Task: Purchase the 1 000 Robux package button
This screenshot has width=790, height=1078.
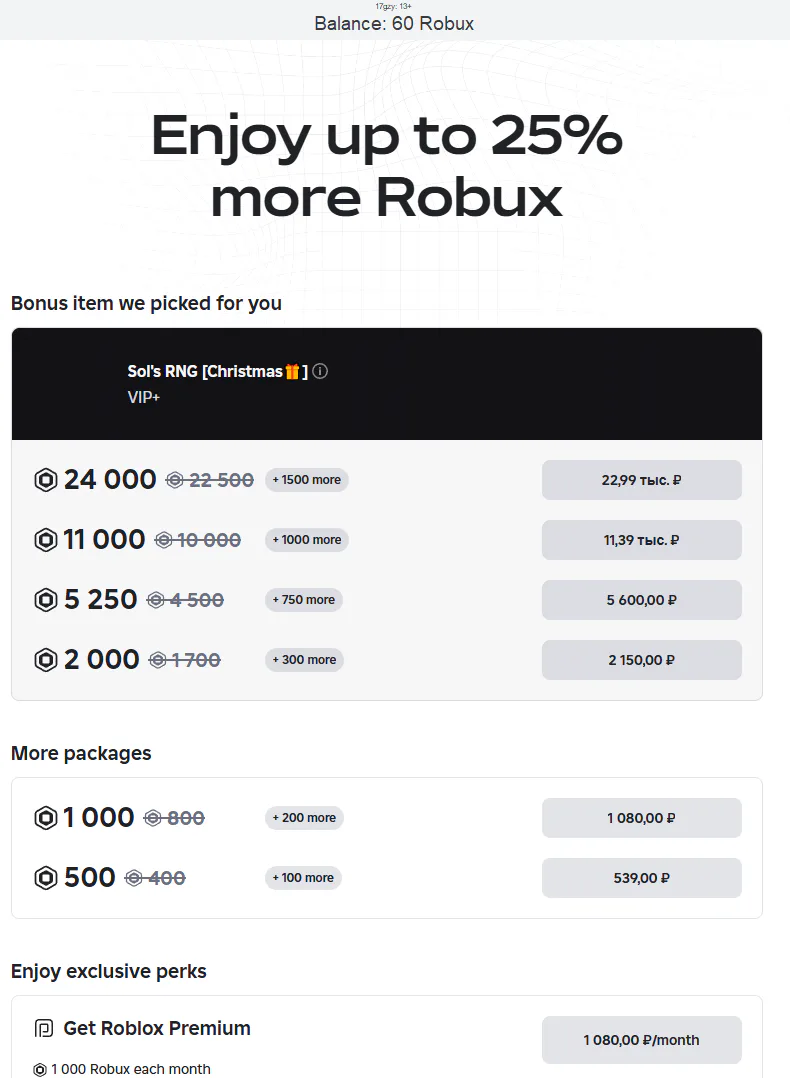Action: pyautogui.click(x=641, y=818)
